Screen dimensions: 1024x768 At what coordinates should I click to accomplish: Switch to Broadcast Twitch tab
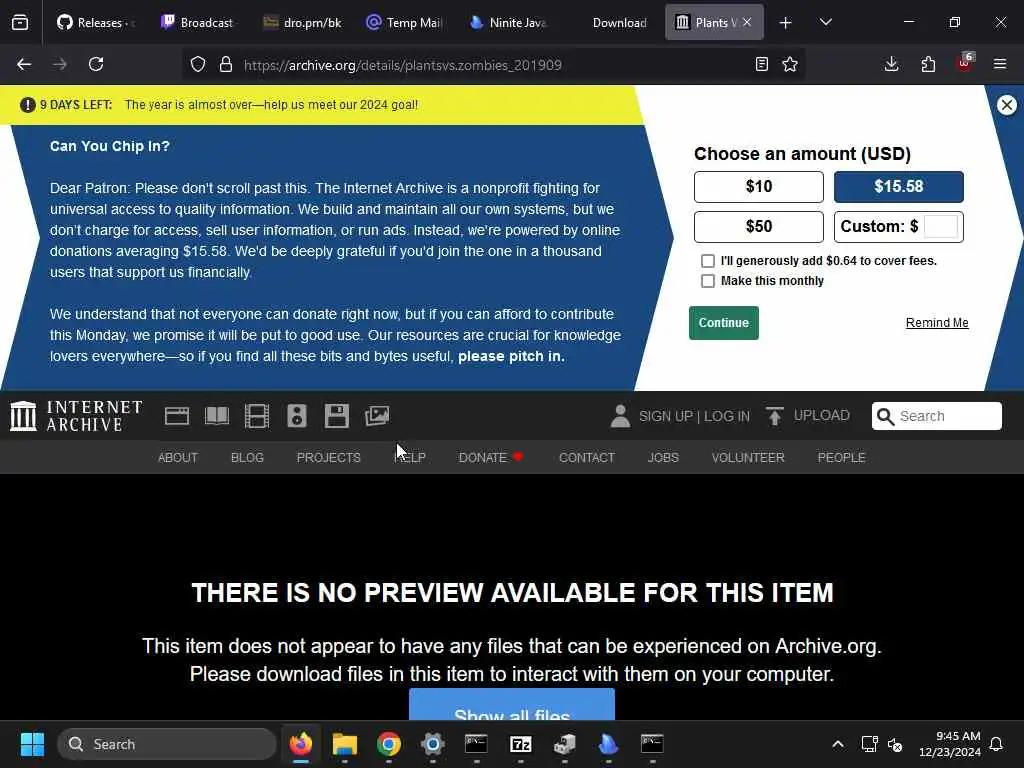coord(197,23)
